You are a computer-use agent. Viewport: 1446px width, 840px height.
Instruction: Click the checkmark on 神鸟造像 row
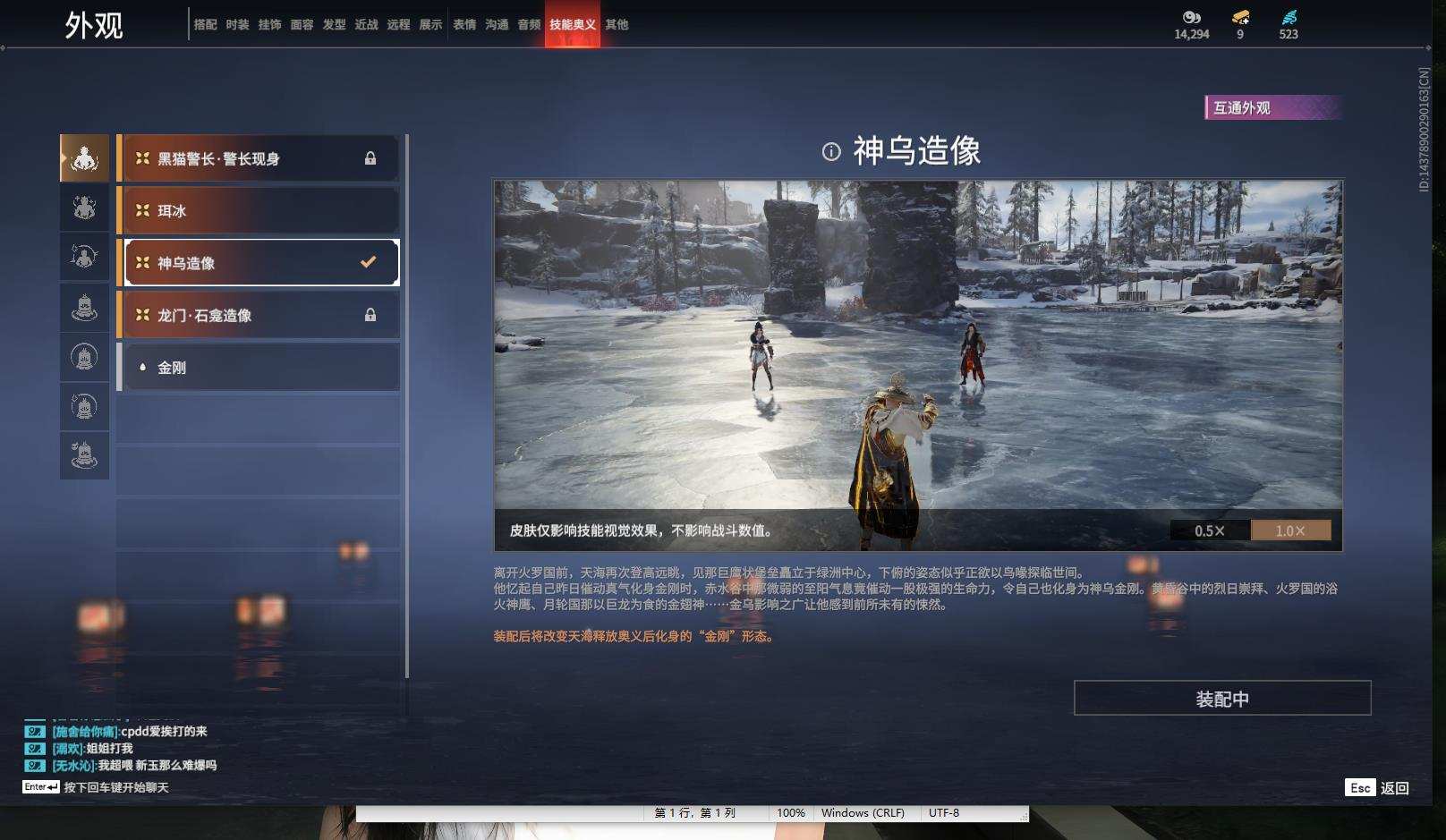tap(368, 262)
